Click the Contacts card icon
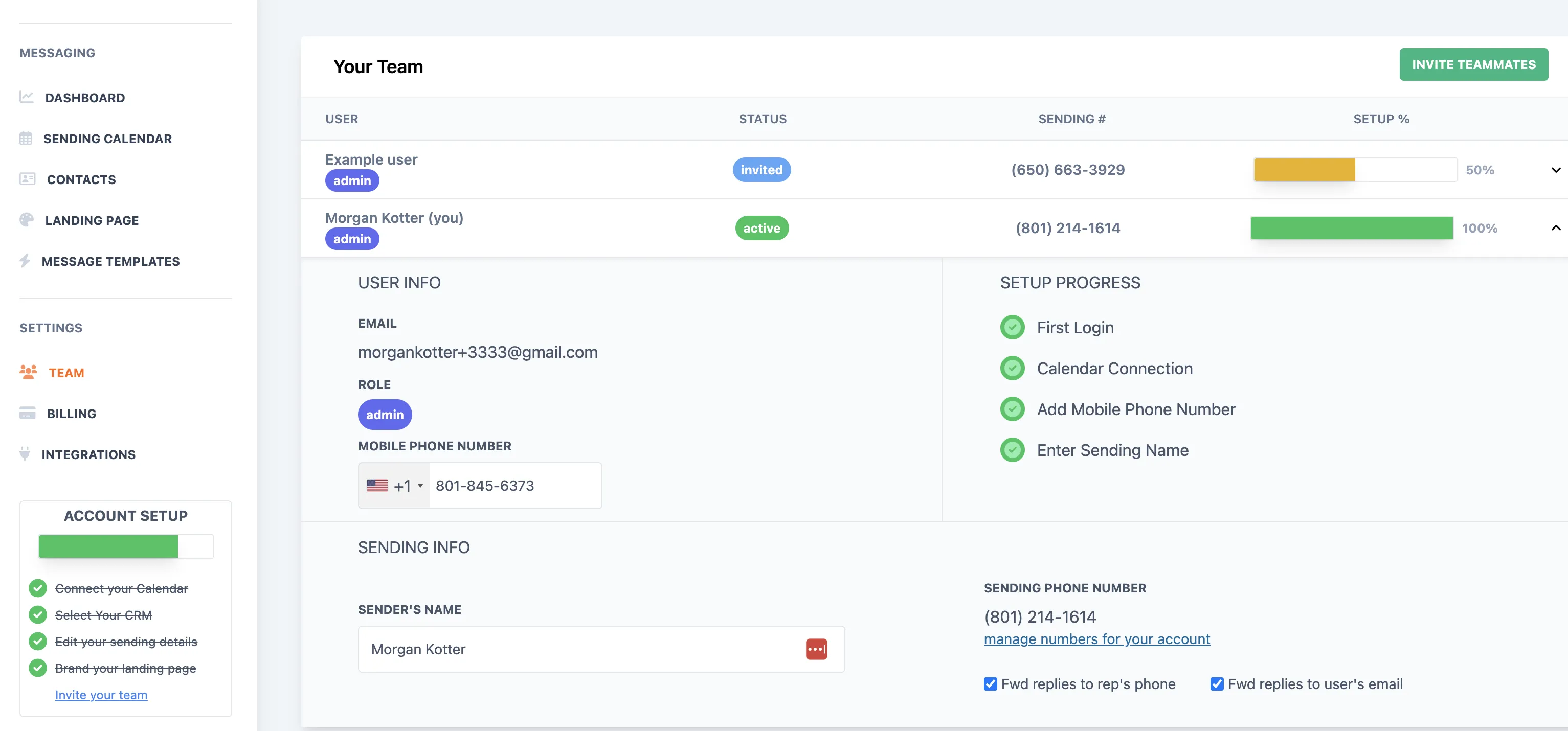Screen dimensions: 1568x731 click(28, 179)
